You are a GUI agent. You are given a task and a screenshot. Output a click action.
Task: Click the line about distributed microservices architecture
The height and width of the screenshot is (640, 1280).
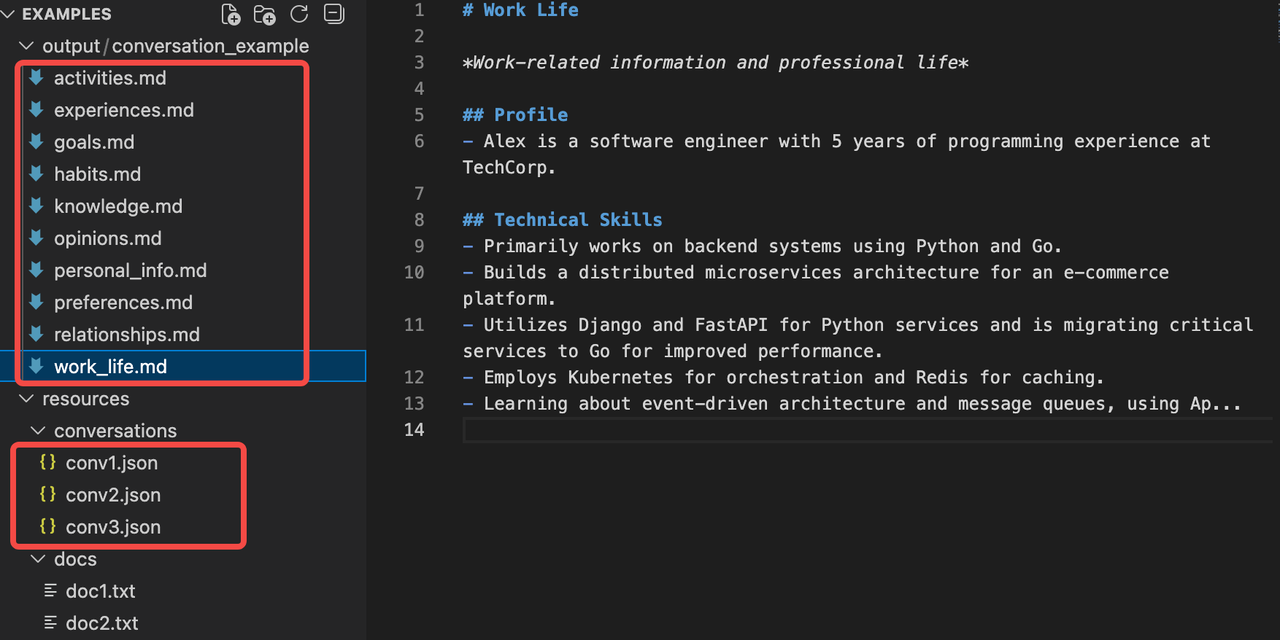(815, 285)
